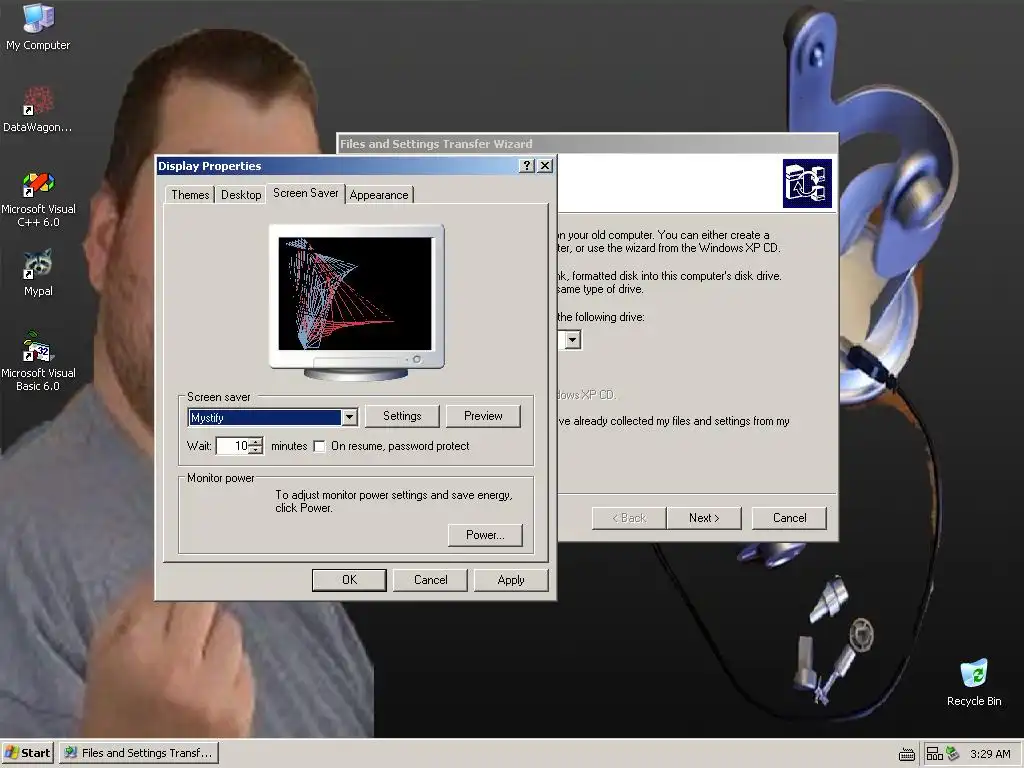Screen dimensions: 1024x768
Task: Switch to the Themes tab
Action: (190, 195)
